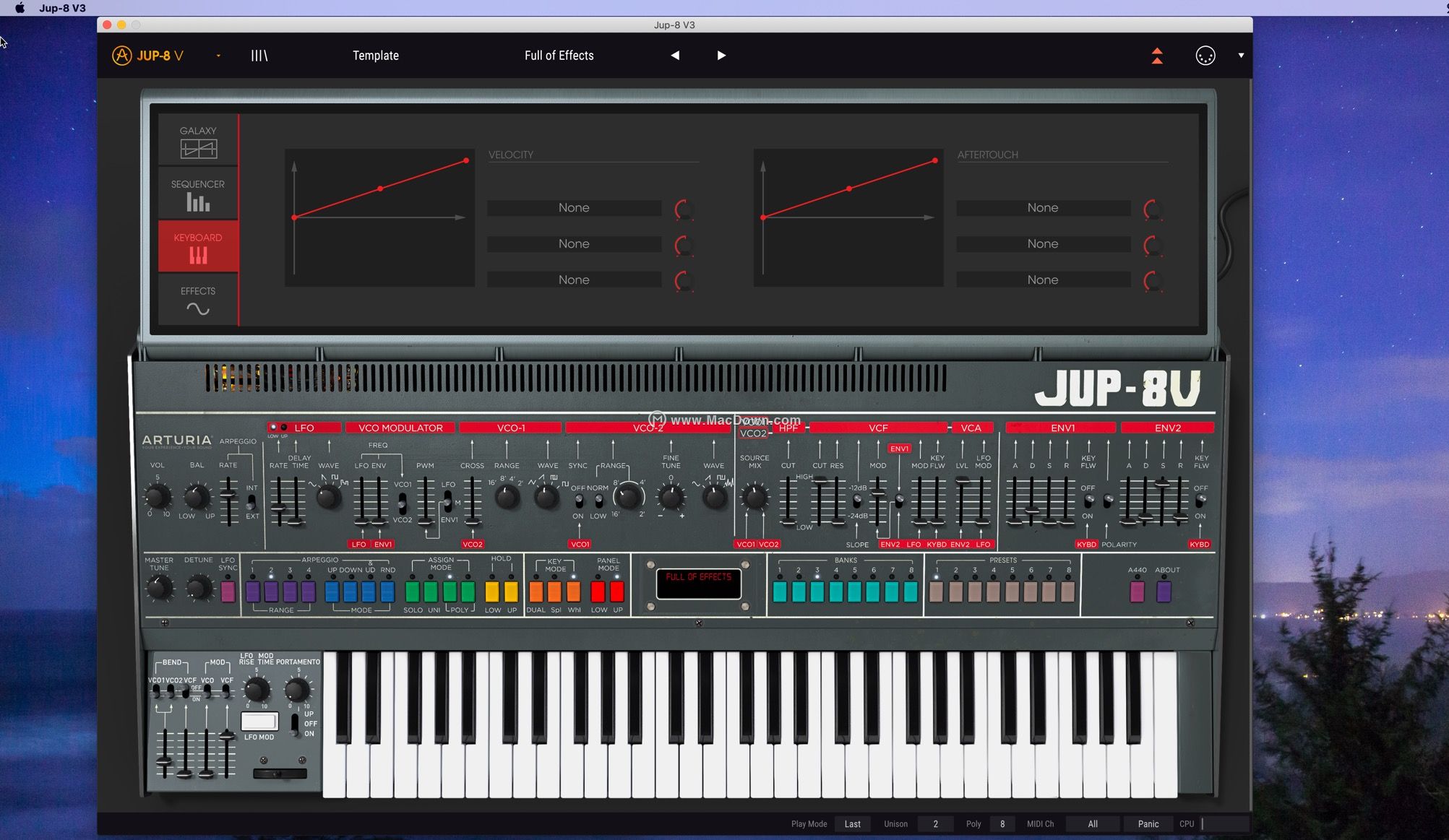Screen dimensions: 1449x840
Task: Change the Poly voices value 8
Action: (1002, 824)
